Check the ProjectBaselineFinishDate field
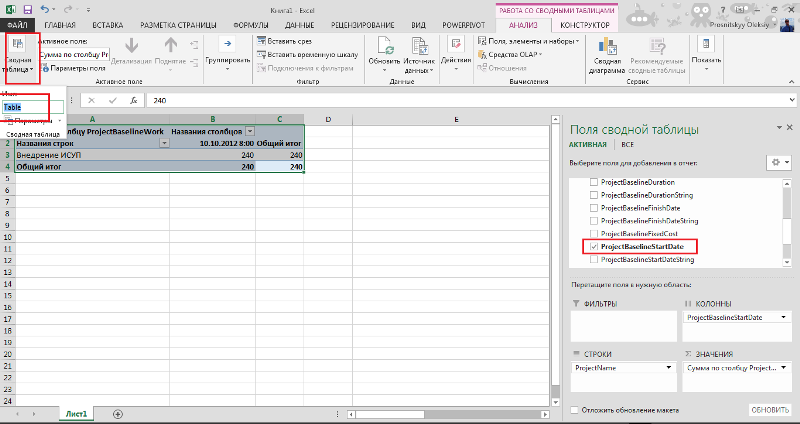Screen dimensions: 800x424 593,208
